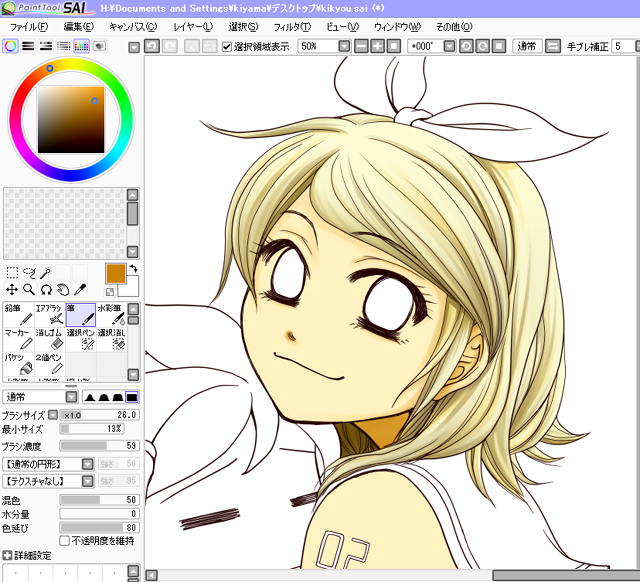Select the バケツ bucket fill tool
The height and width of the screenshot is (582, 640).
pyautogui.click(x=19, y=364)
